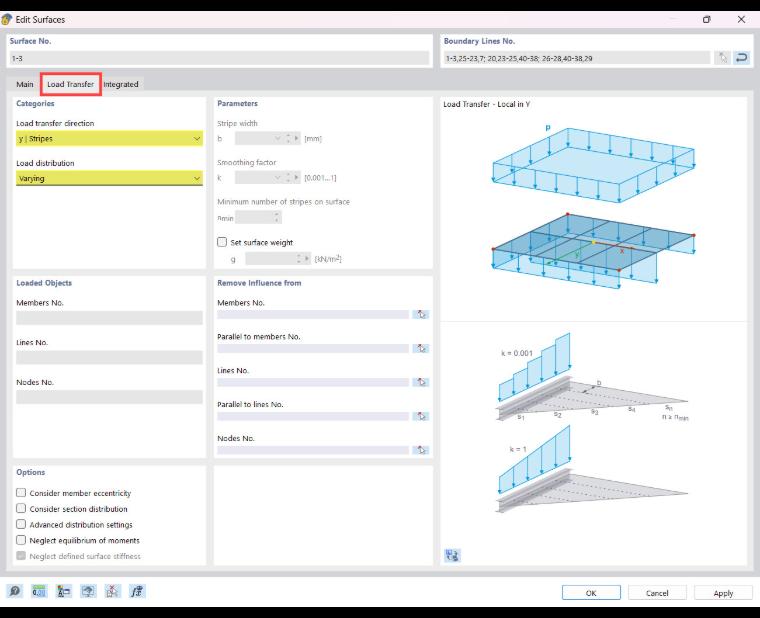
Task: Click the surface weight g spinner
Action: click(x=299, y=259)
